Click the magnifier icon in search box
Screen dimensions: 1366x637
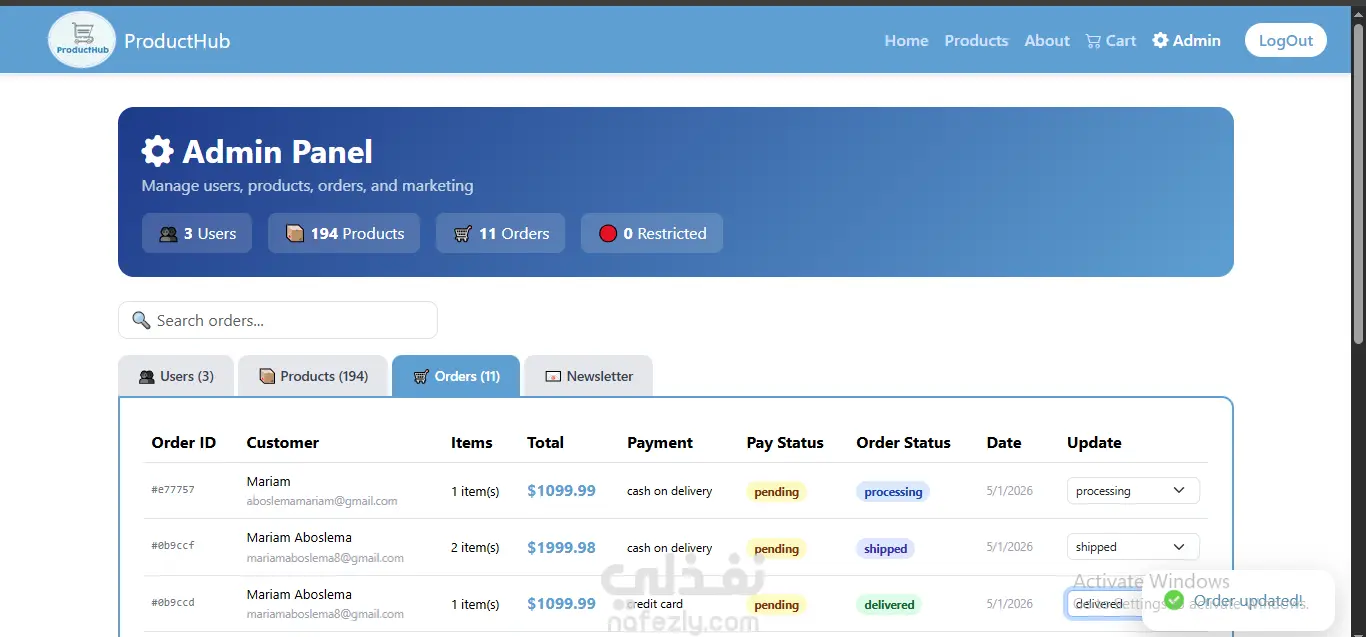click(x=141, y=321)
